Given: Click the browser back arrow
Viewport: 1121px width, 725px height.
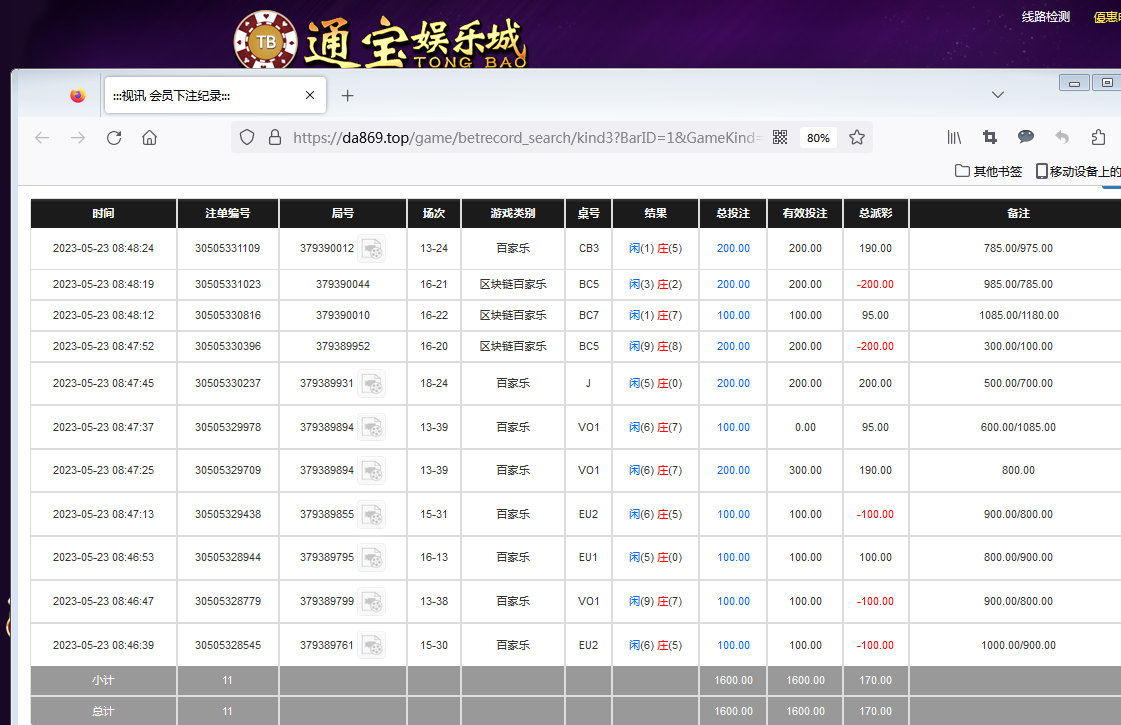Looking at the screenshot, I should pyautogui.click(x=42, y=138).
